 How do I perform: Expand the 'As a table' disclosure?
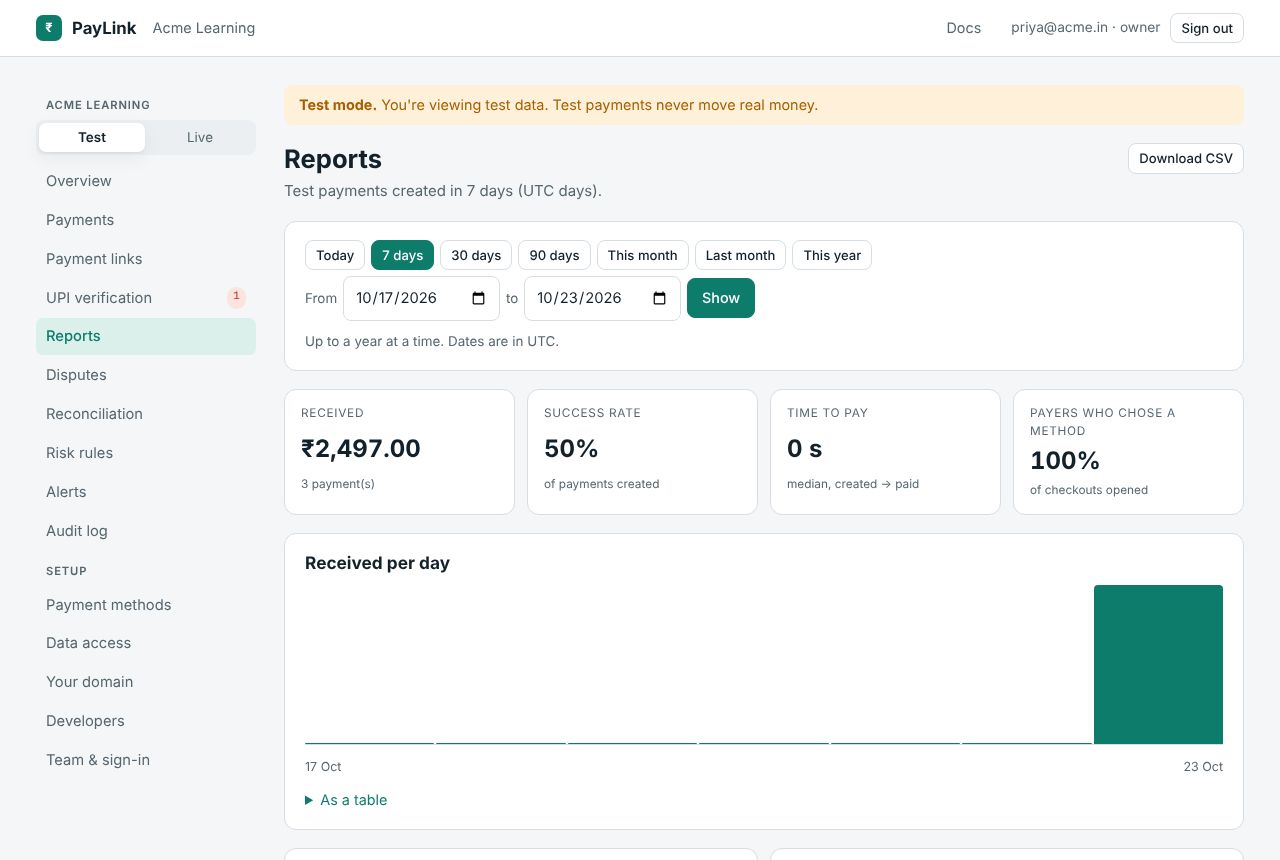pyautogui.click(x=346, y=800)
